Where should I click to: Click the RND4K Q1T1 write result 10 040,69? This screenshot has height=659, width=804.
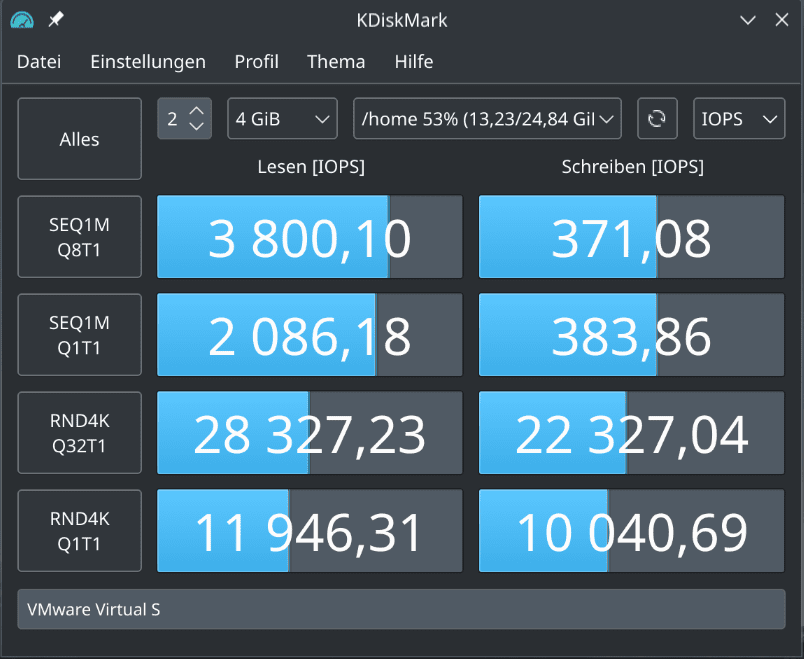[x=631, y=531]
